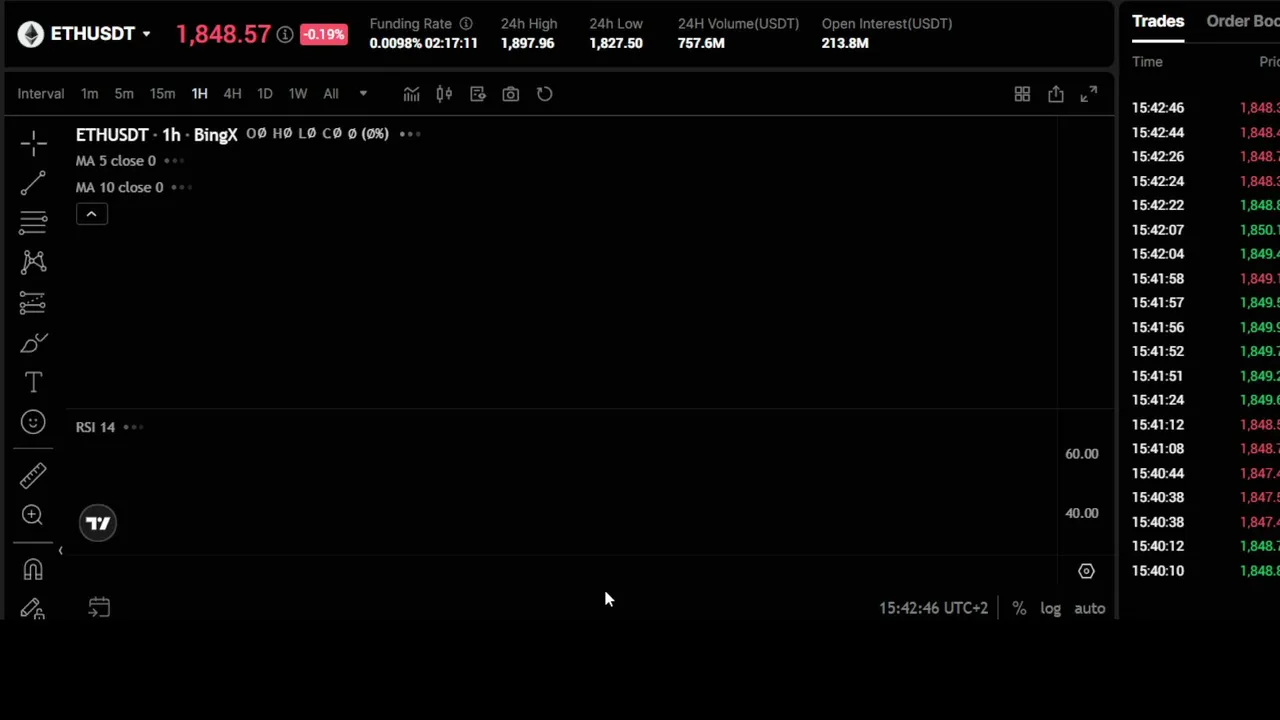Expand more intervals dropdown arrow
This screenshot has width=1280, height=720.
pos(363,94)
